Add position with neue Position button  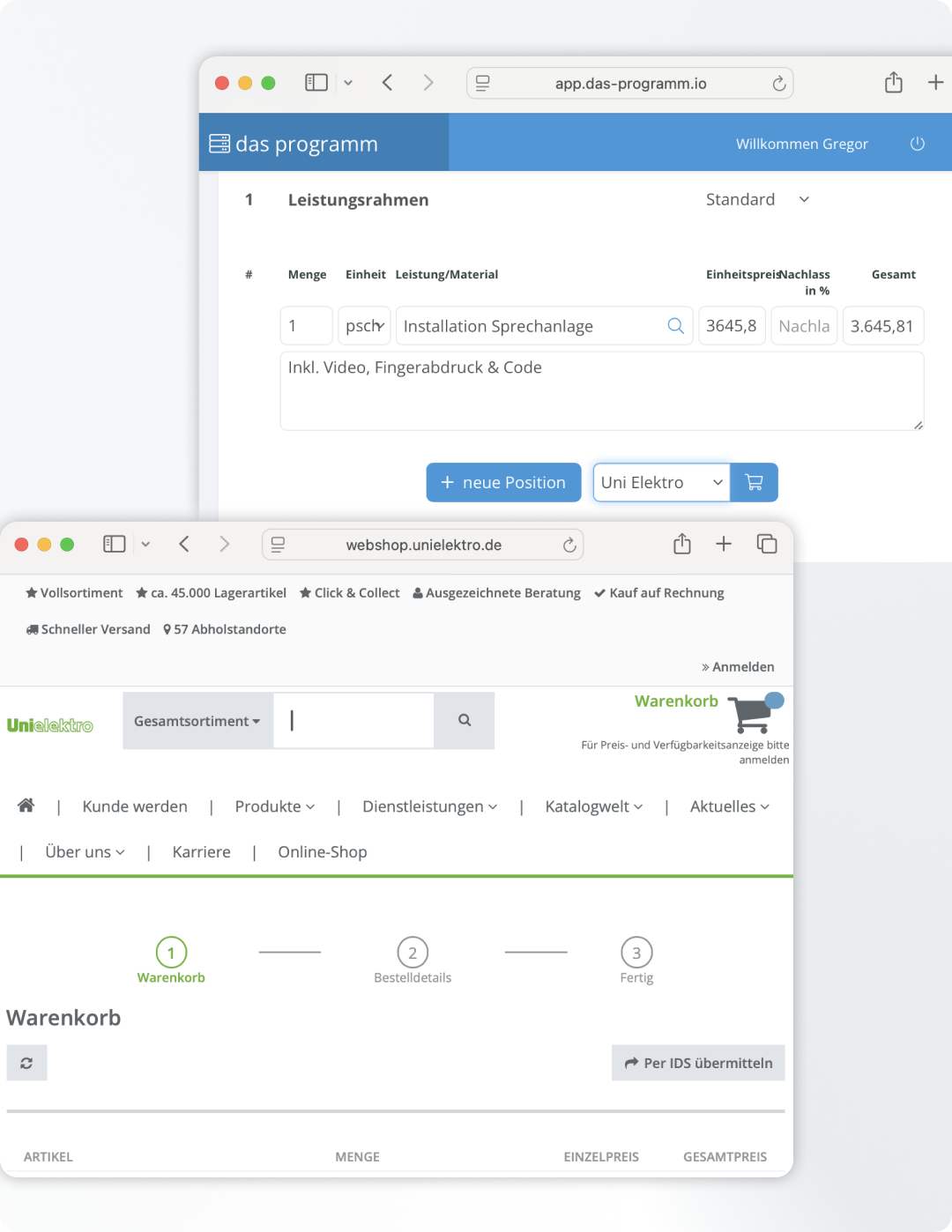[503, 483]
